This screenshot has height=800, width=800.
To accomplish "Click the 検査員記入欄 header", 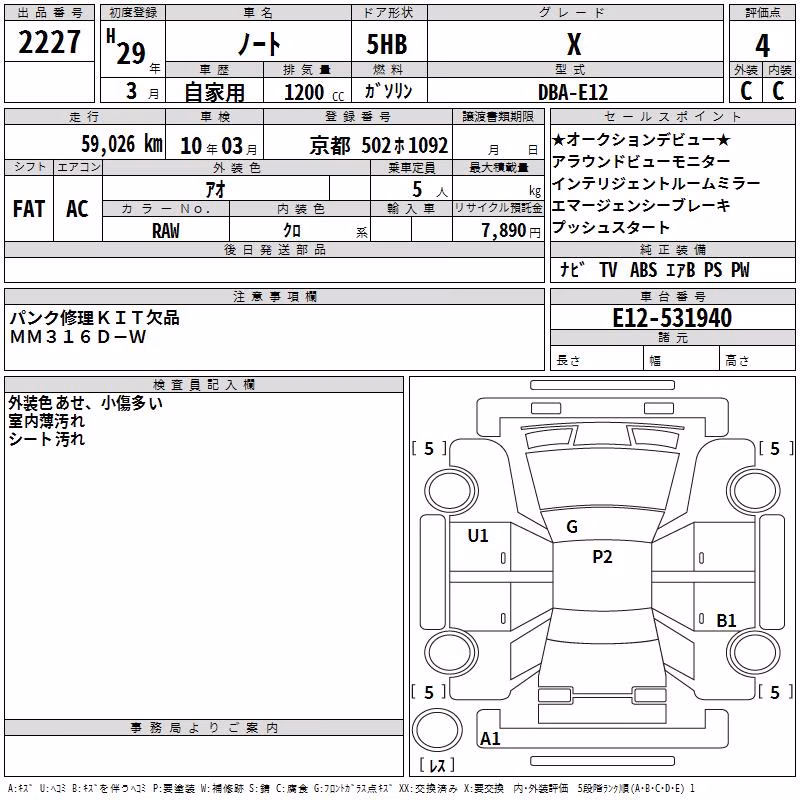I will pyautogui.click(x=204, y=385).
